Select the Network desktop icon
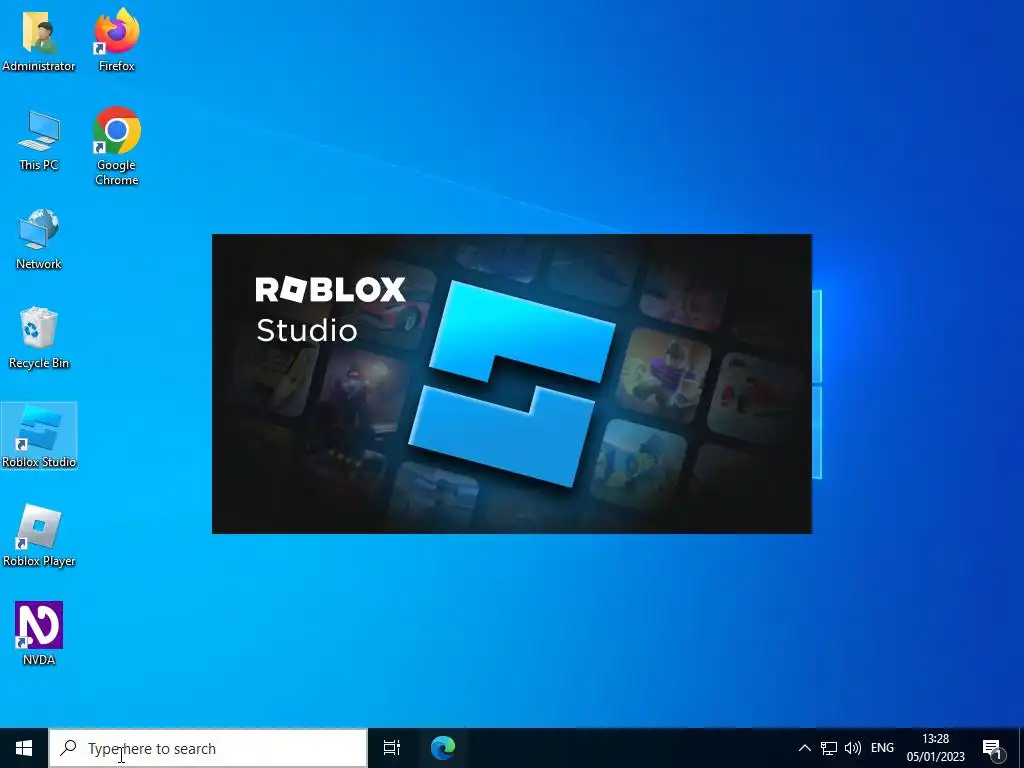This screenshot has height=768, width=1024. click(39, 239)
